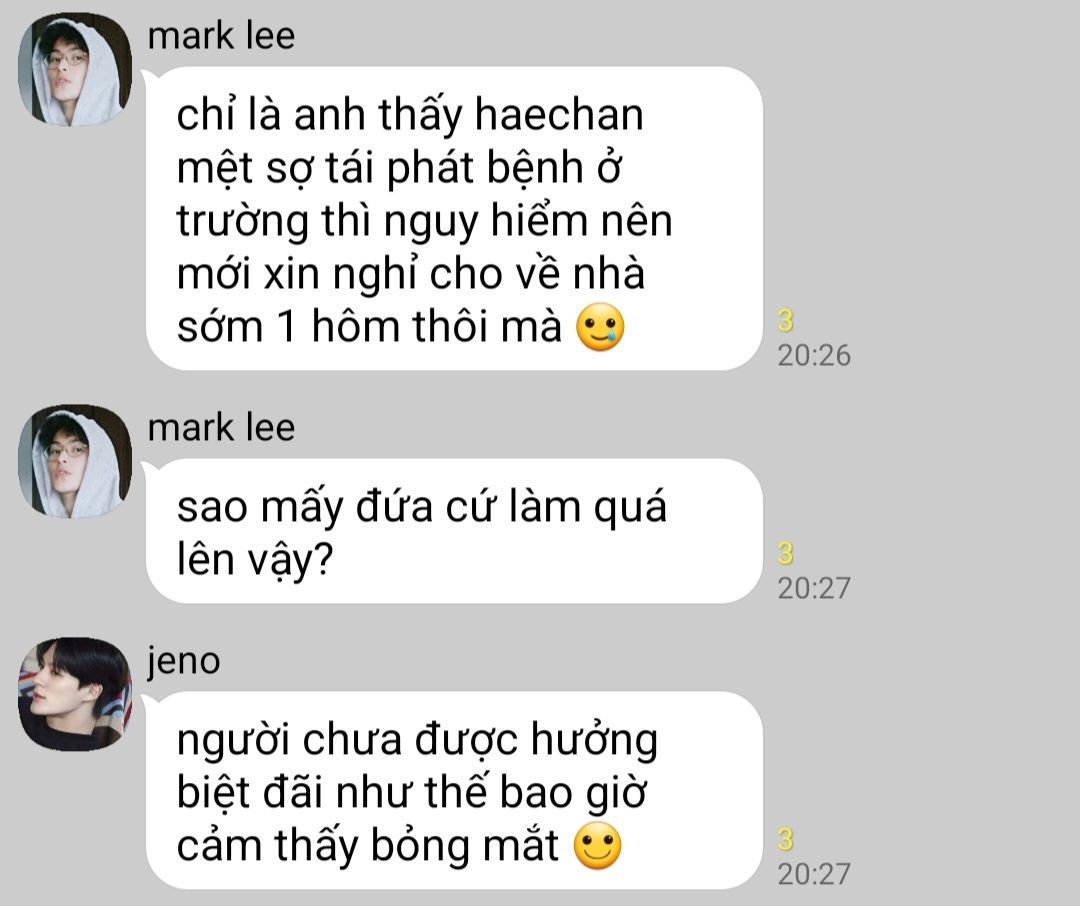The height and width of the screenshot is (906, 1080).
Task: Select the 'mark lee' name above 'sao mấy đứa'
Action: tap(221, 427)
